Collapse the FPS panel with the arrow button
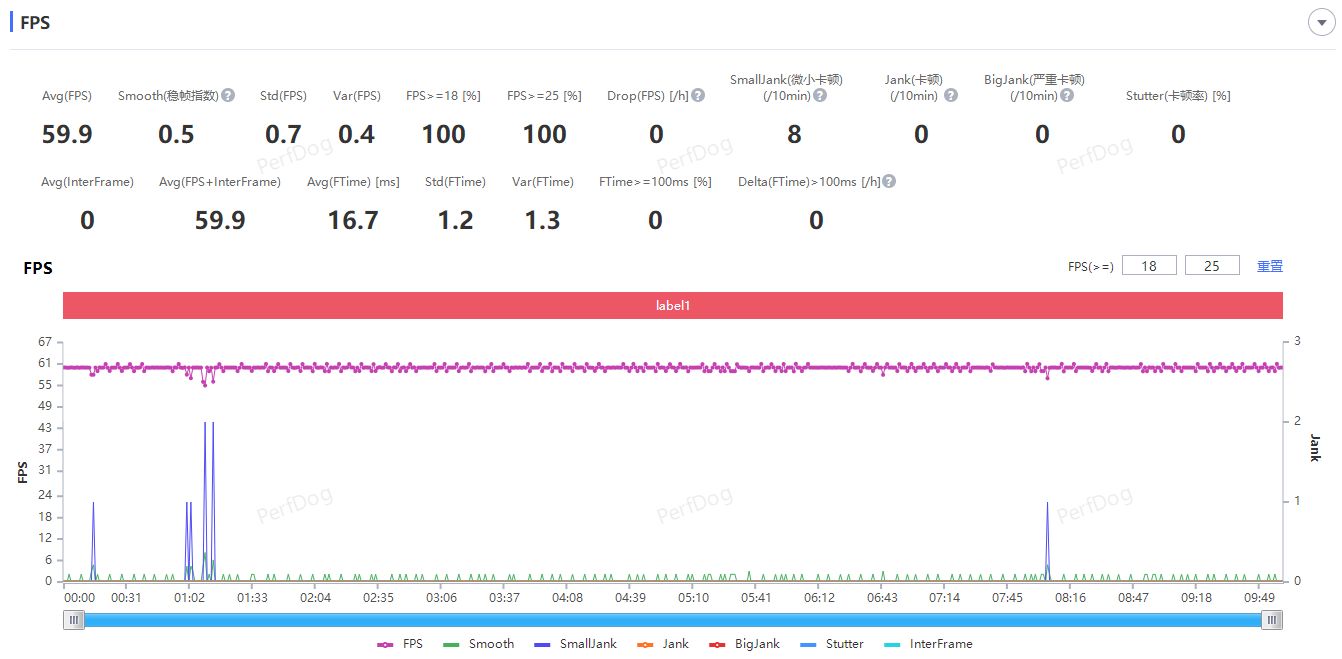Screen dimensions: 1342x659 pos(1321,22)
